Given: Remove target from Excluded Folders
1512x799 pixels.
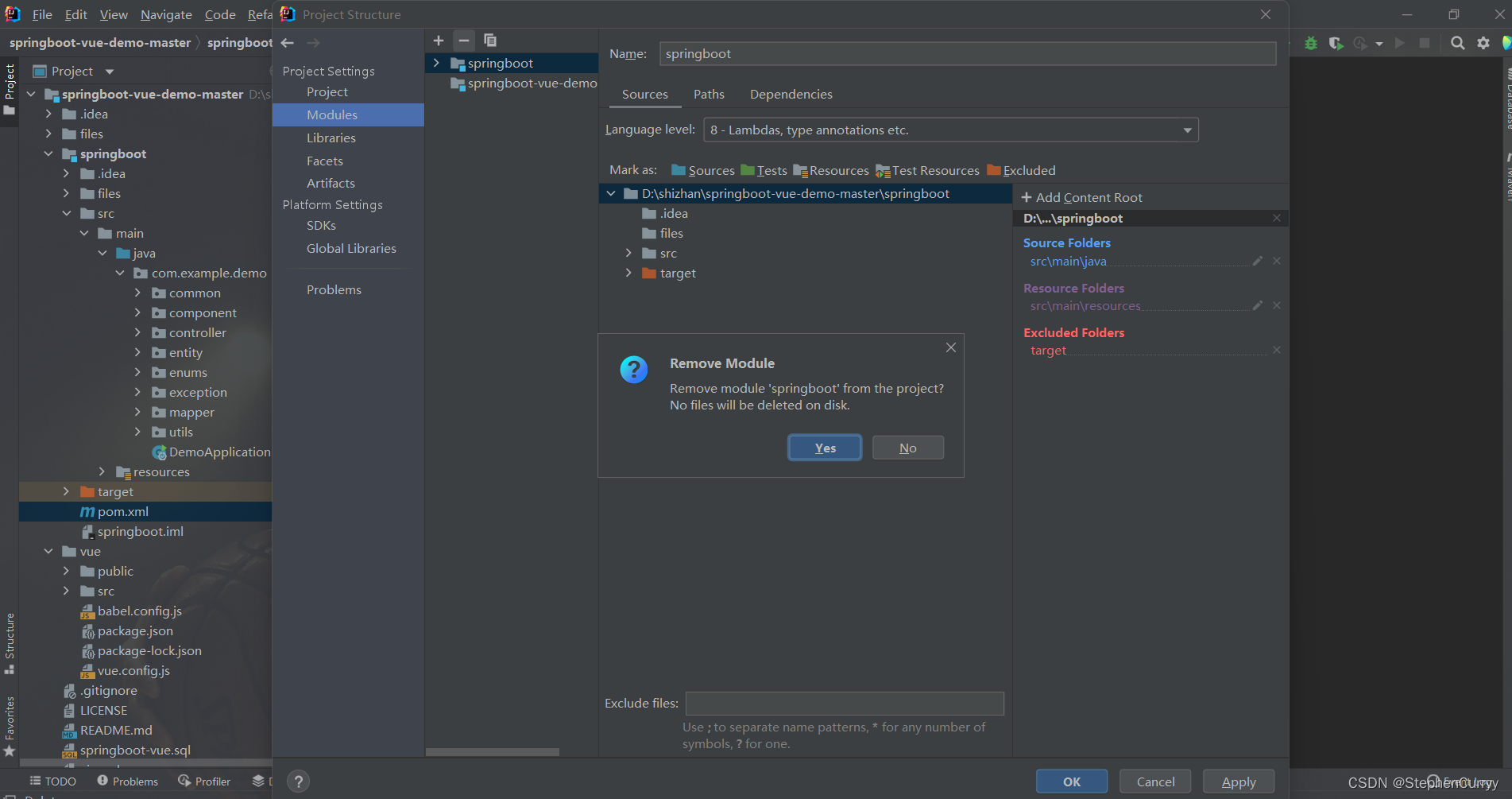Looking at the screenshot, I should point(1277,350).
